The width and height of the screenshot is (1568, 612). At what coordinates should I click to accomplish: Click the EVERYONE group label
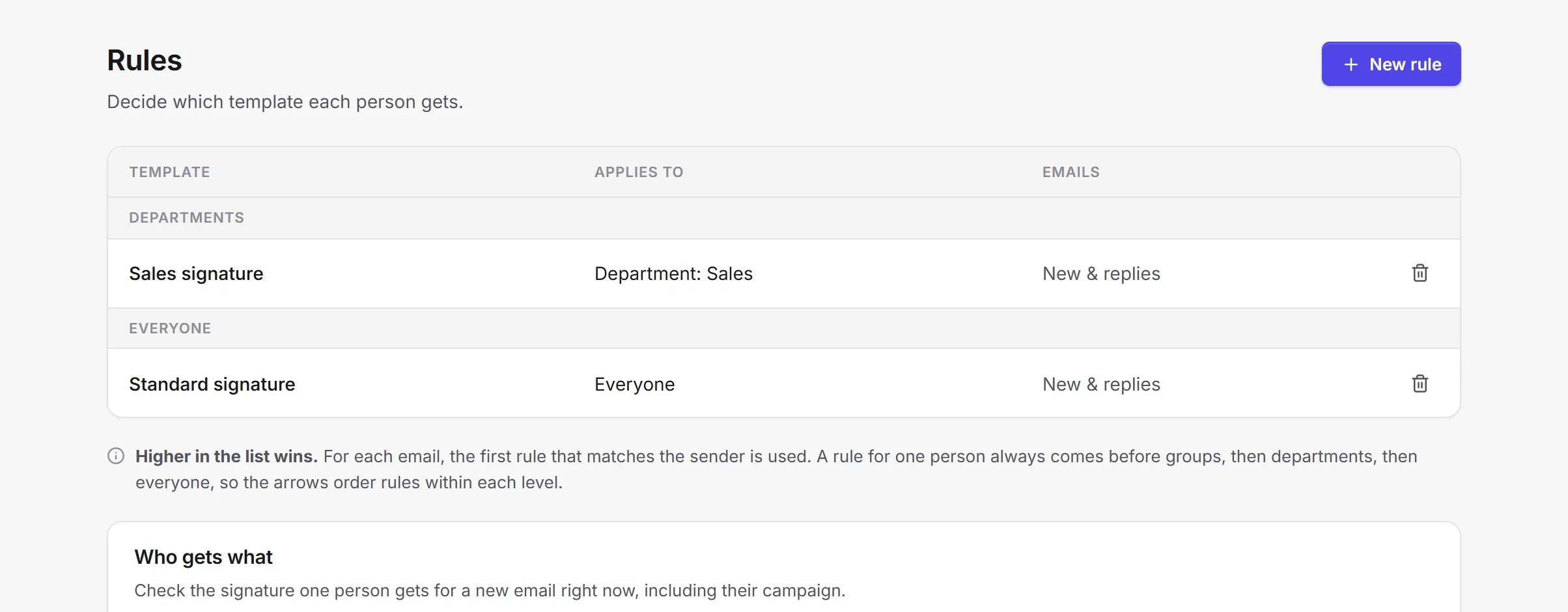coord(170,328)
